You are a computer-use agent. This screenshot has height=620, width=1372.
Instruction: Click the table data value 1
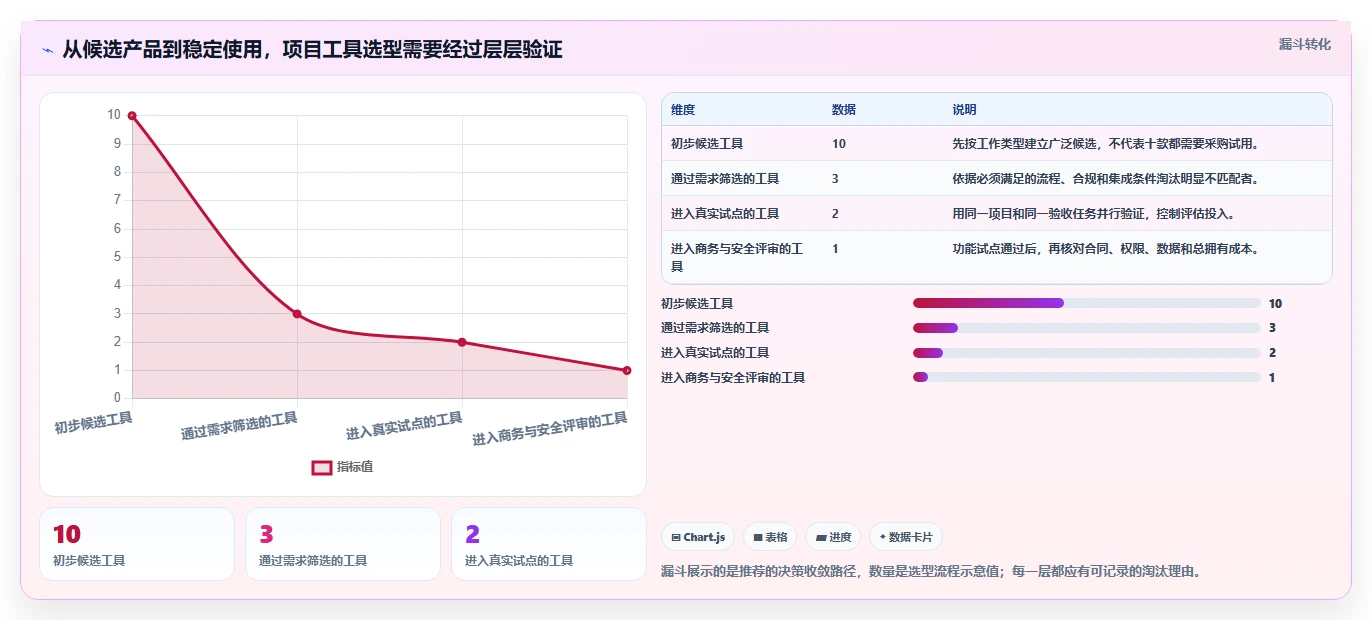click(x=836, y=249)
